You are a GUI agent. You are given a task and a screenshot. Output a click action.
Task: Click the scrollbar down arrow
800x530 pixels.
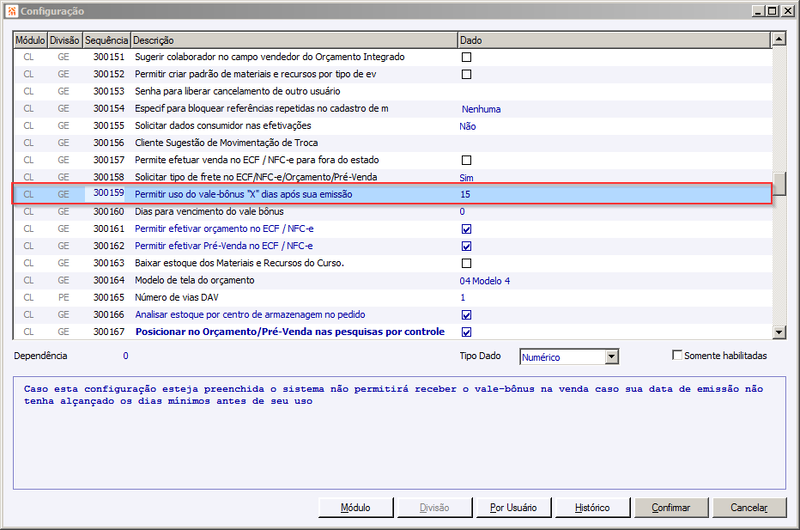[779, 332]
